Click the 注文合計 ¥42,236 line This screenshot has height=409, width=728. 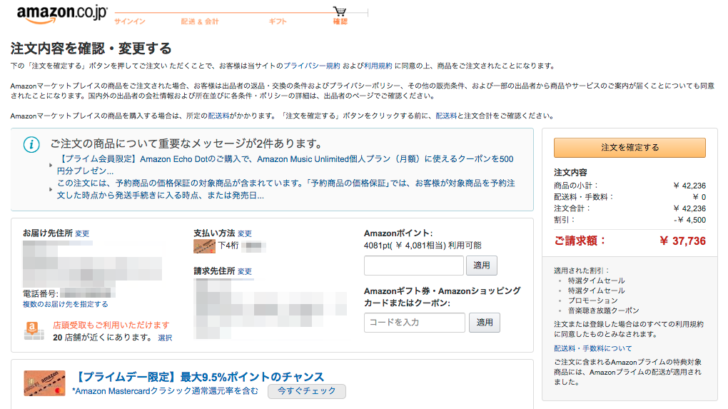click(630, 208)
